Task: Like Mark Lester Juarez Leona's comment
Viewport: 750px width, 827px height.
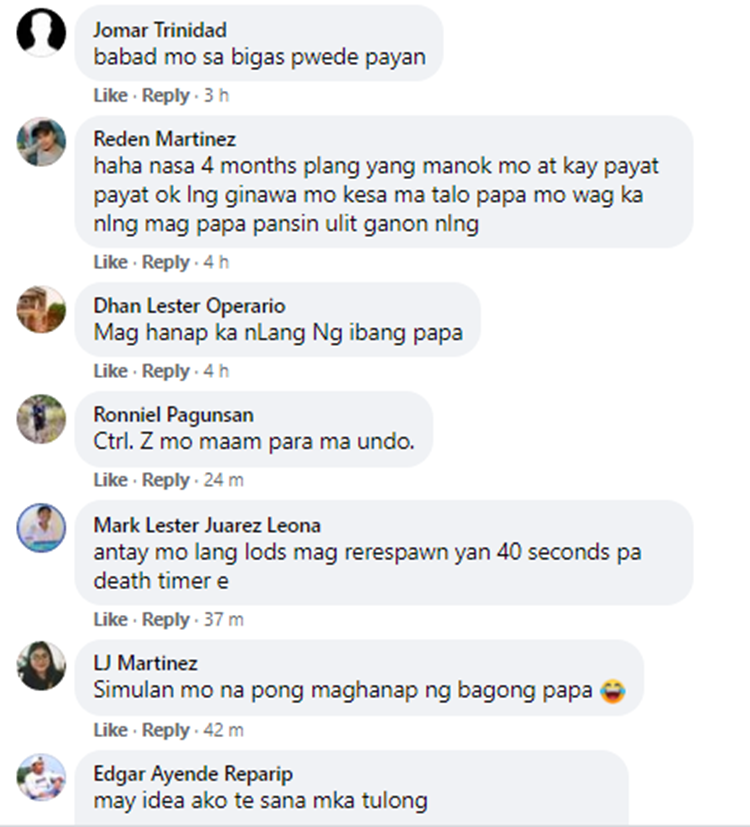Action: click(x=111, y=619)
